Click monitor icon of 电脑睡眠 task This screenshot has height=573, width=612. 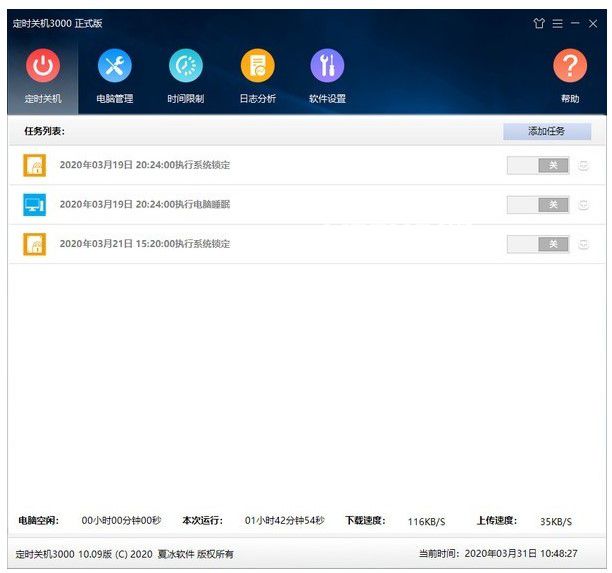(34, 205)
